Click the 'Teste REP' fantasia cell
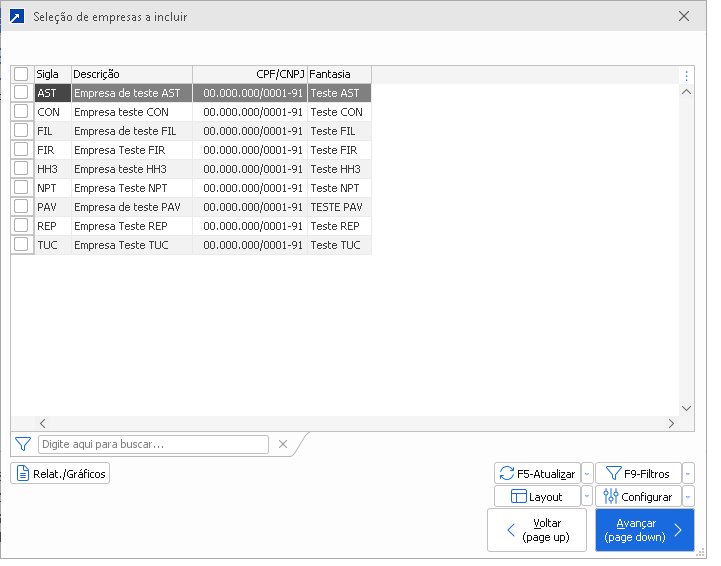721x566 pixels. [x=339, y=226]
